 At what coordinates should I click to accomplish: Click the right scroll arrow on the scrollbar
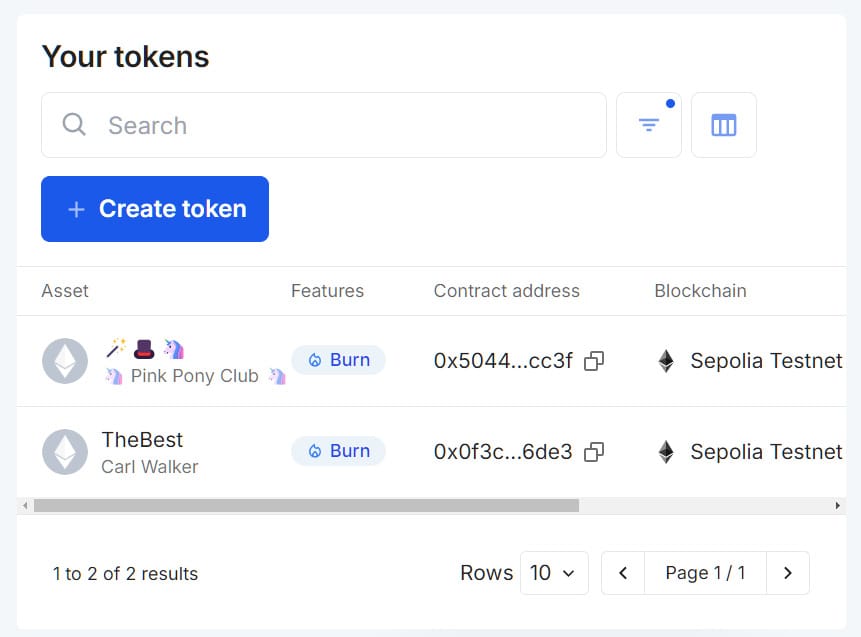click(x=839, y=505)
